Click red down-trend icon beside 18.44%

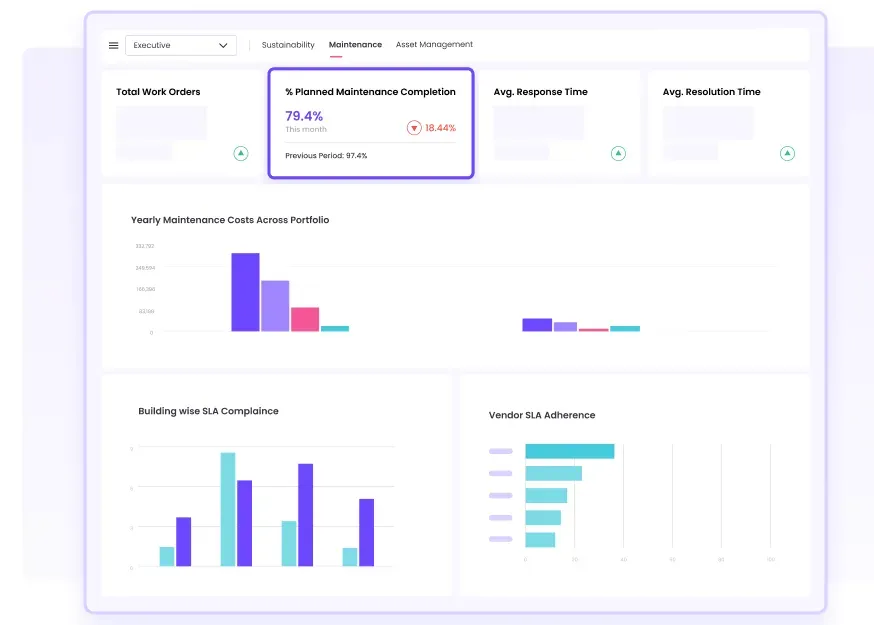(414, 128)
